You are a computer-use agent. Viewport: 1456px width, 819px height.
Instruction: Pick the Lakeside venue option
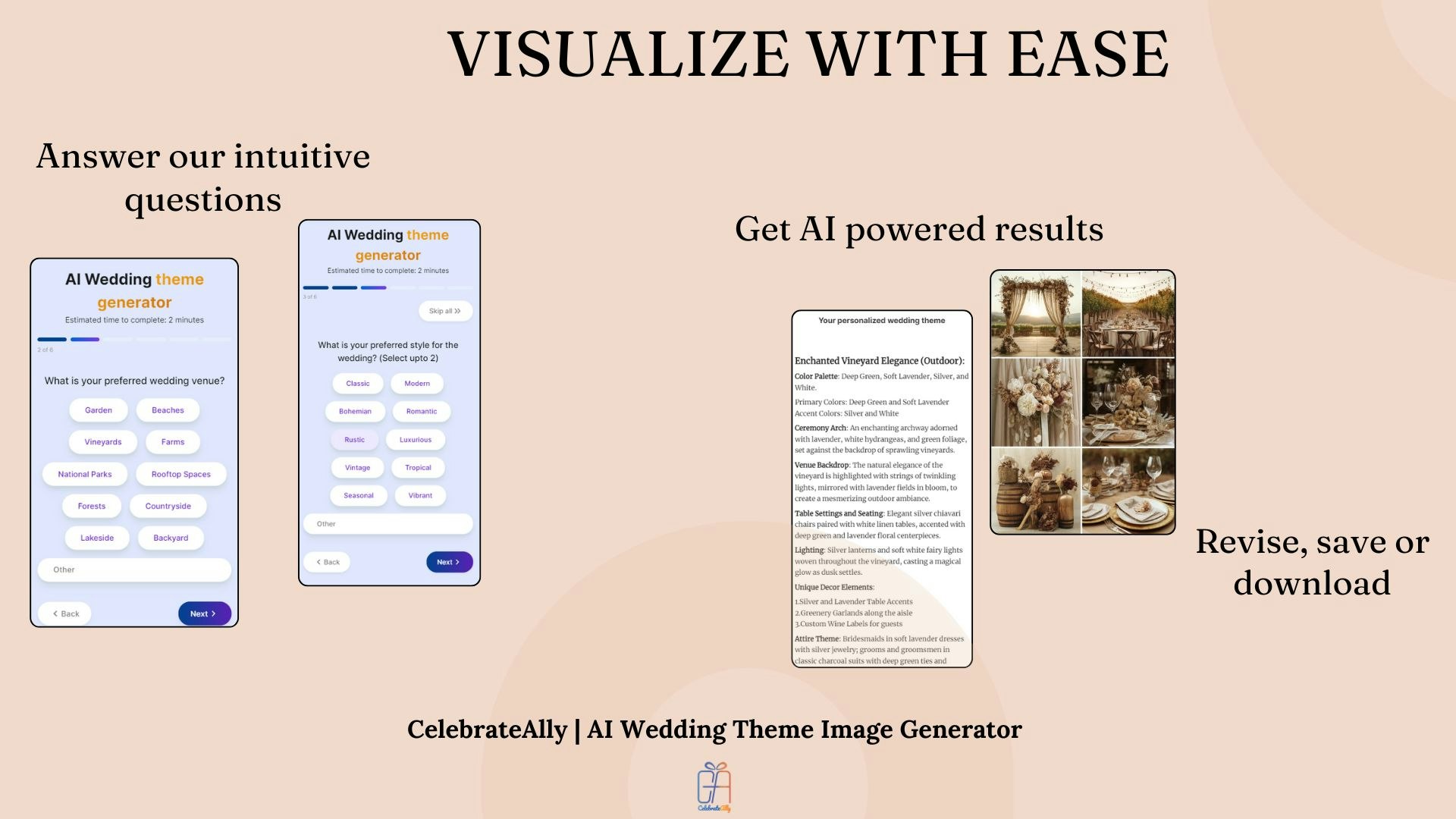tap(97, 538)
